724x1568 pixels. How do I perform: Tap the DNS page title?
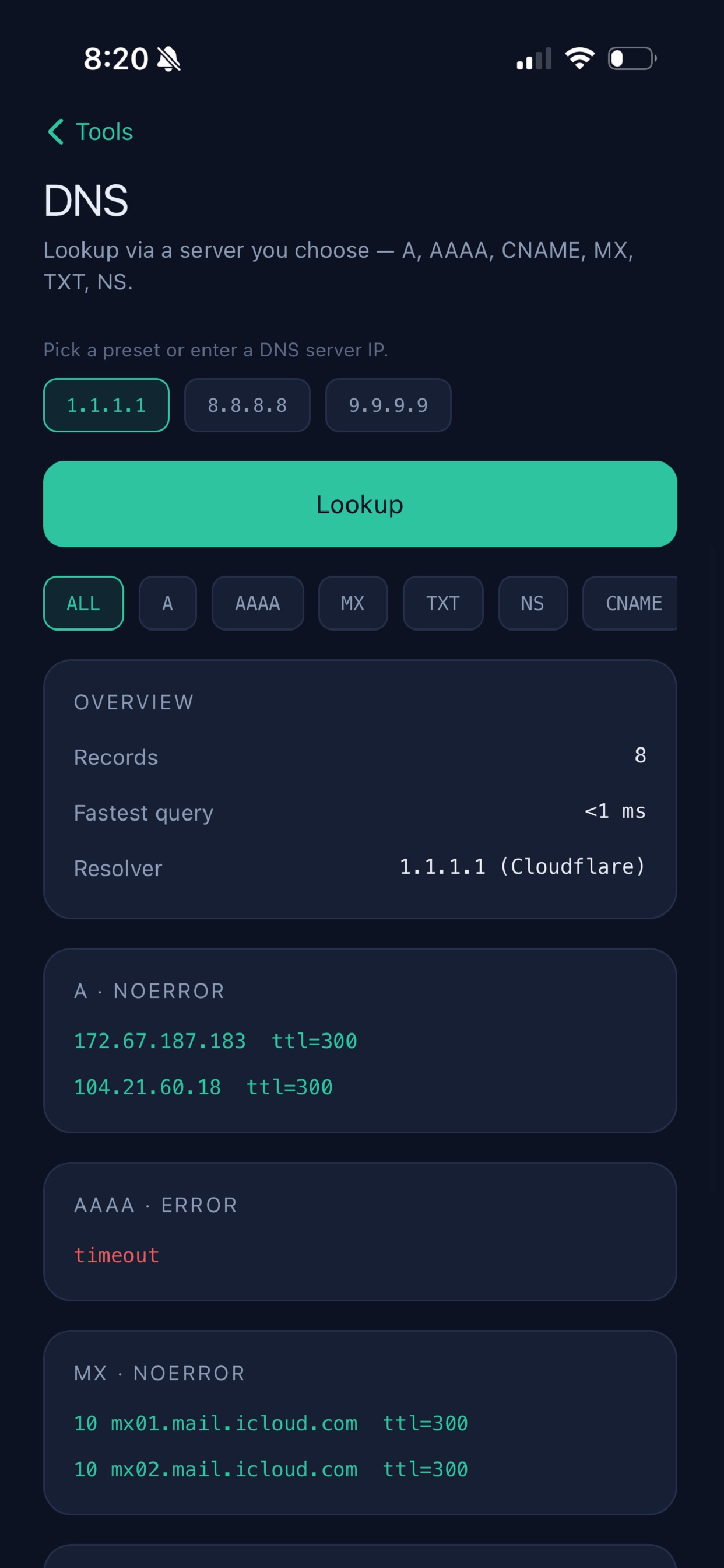pos(86,200)
